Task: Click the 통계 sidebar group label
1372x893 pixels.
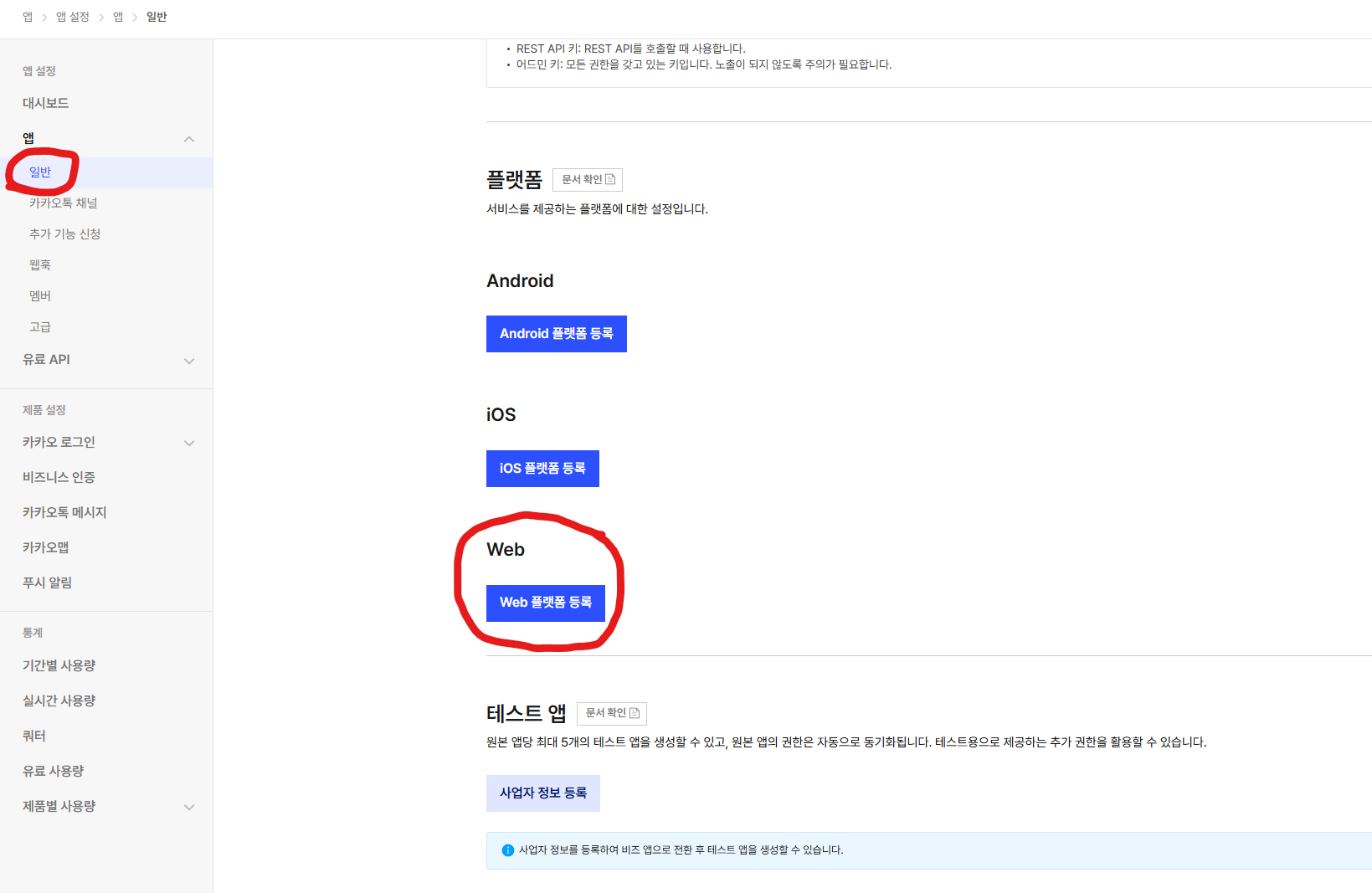Action: coord(33,633)
